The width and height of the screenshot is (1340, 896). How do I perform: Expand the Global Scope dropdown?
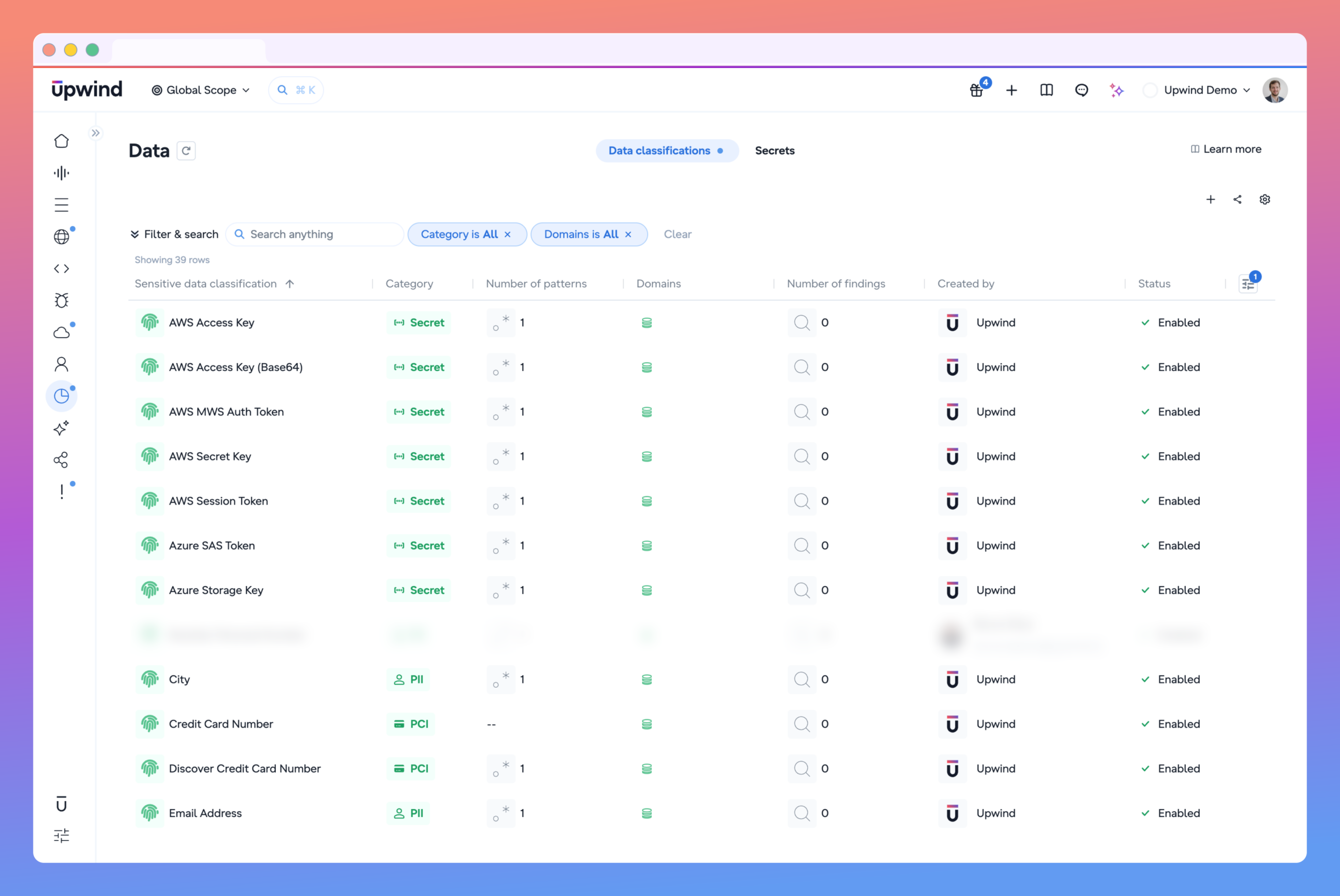pyautogui.click(x=200, y=91)
